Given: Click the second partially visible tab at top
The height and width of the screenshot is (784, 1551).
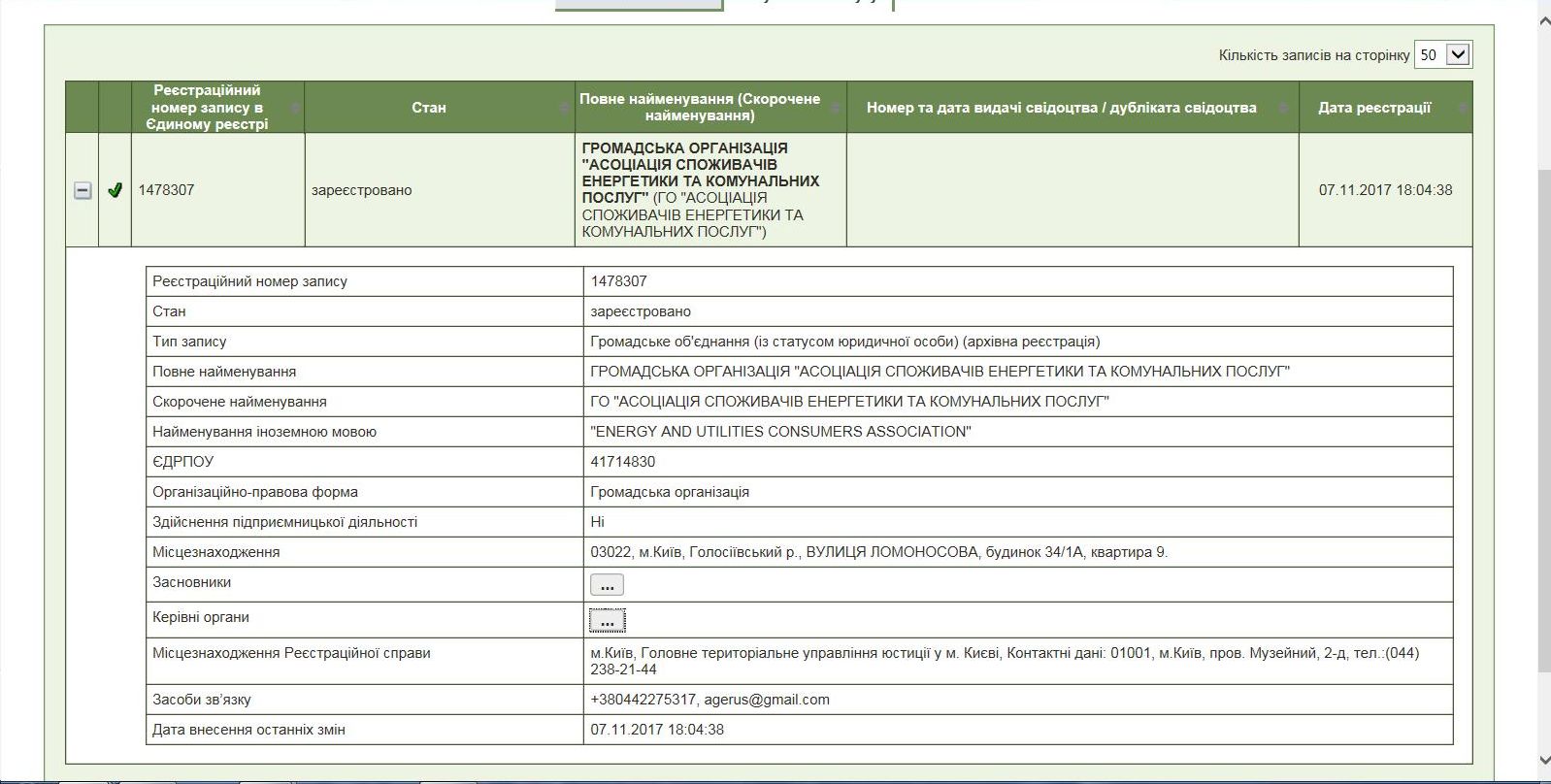Looking at the screenshot, I should click(808, 4).
